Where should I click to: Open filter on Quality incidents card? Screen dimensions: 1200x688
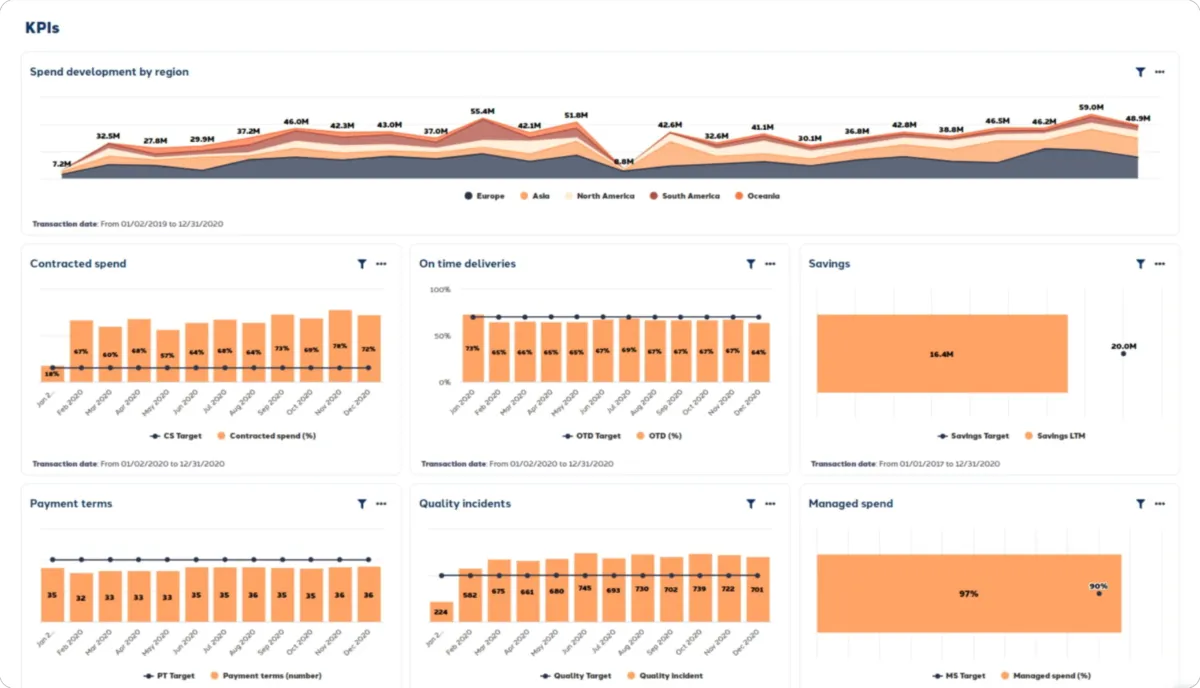pyautogui.click(x=751, y=504)
